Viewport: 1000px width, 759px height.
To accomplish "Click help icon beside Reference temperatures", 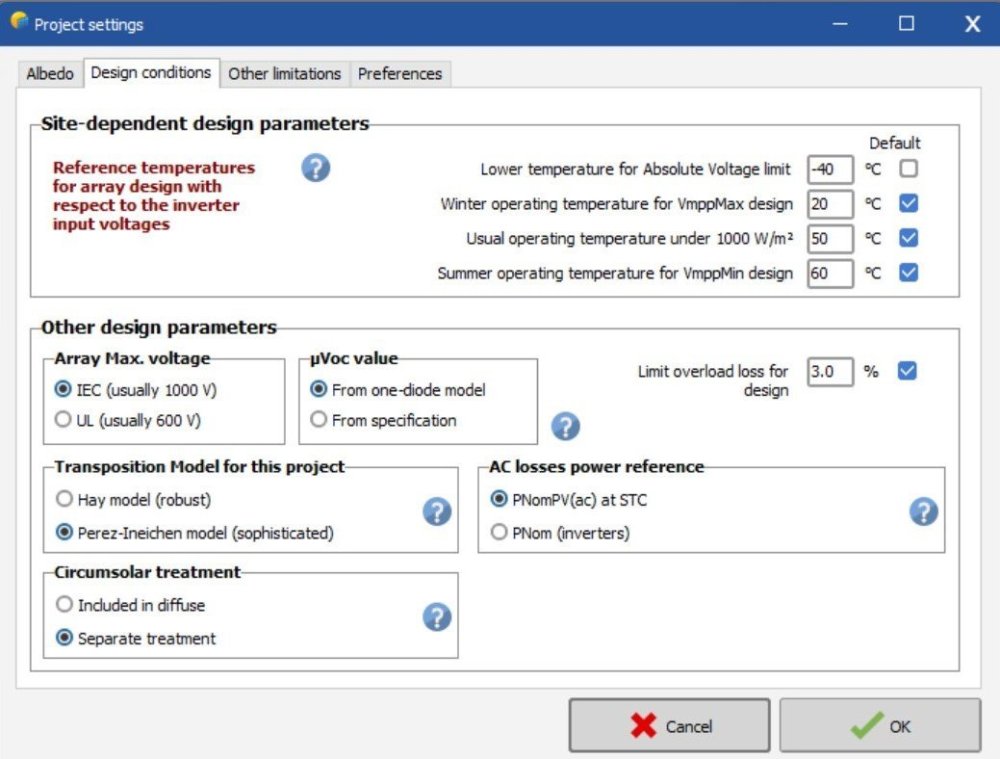I will coord(315,168).
